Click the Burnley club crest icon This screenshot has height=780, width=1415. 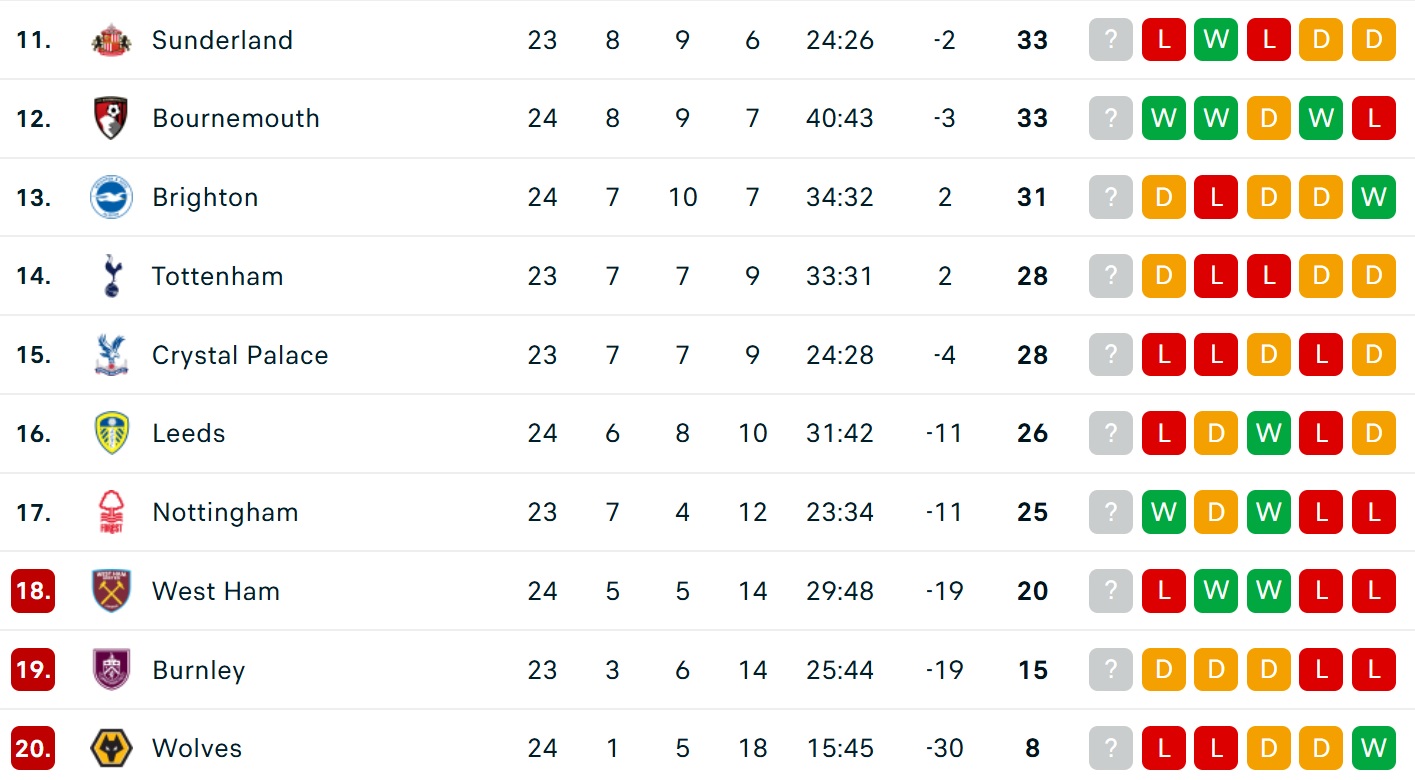[x=111, y=670]
